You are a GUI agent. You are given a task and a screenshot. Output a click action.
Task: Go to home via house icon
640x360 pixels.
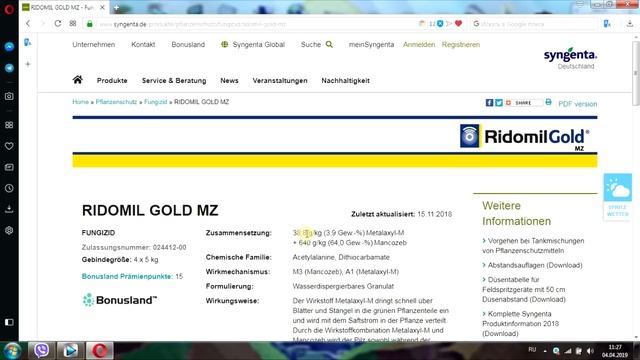coord(78,80)
